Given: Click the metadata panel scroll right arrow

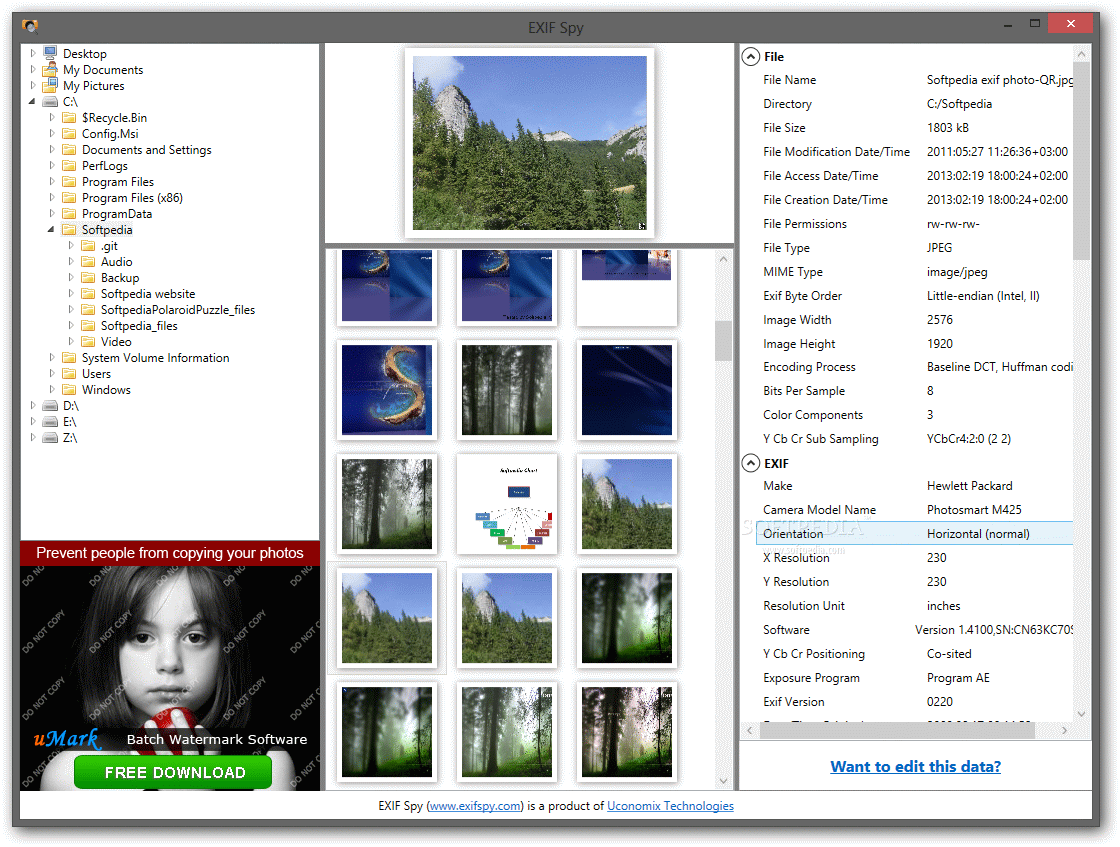Looking at the screenshot, I should tap(1064, 730).
